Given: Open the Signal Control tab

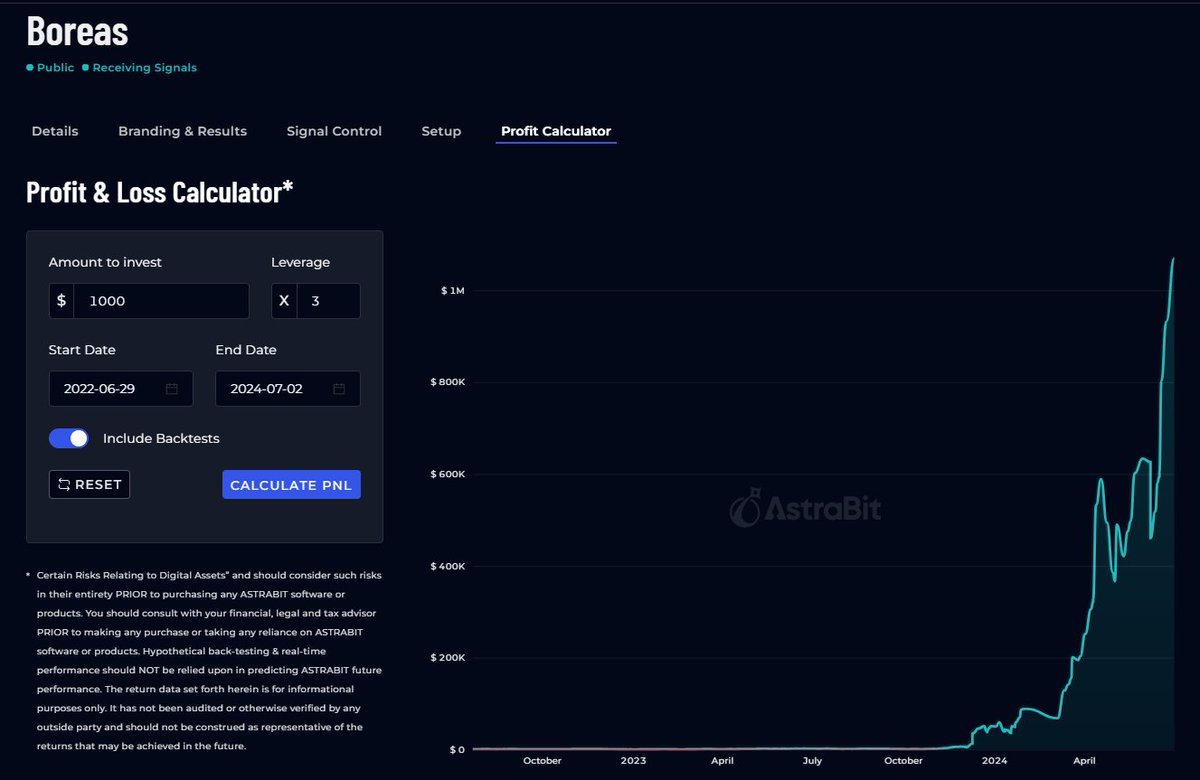Looking at the screenshot, I should pyautogui.click(x=334, y=131).
